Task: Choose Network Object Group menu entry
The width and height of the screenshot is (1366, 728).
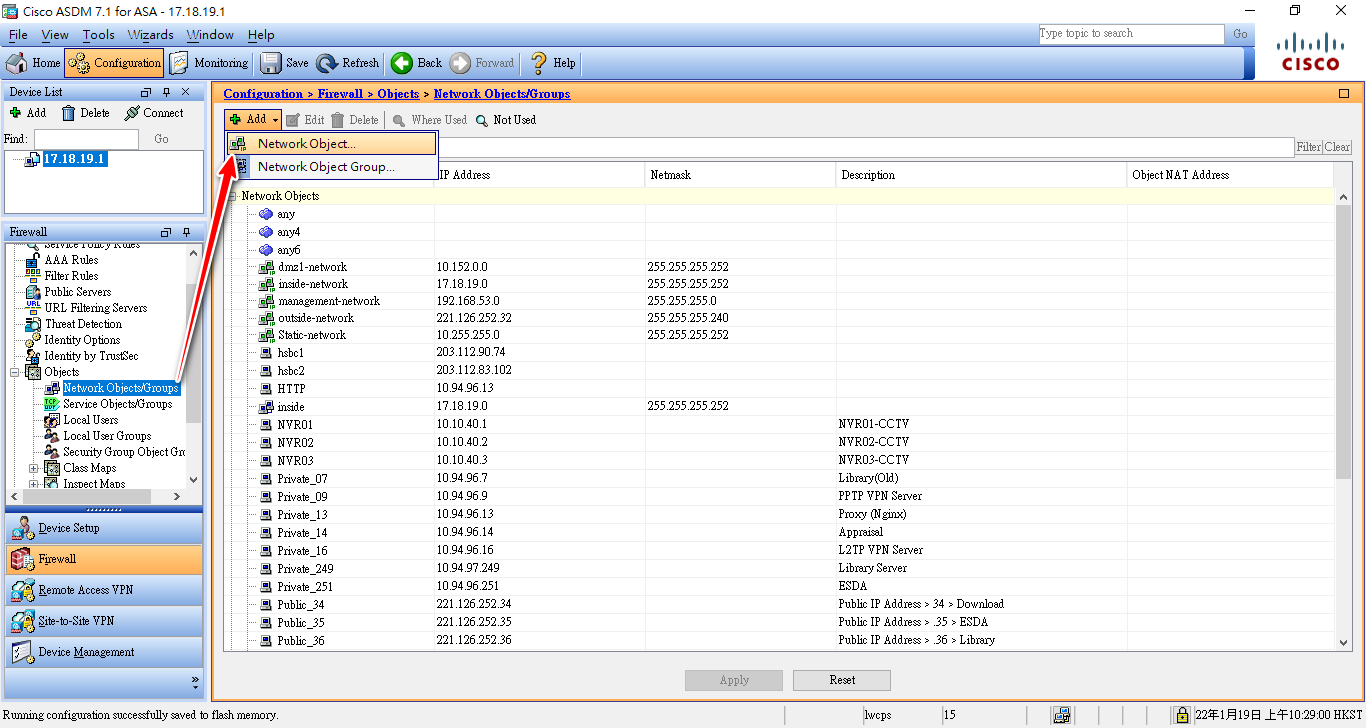Action: click(x=325, y=167)
